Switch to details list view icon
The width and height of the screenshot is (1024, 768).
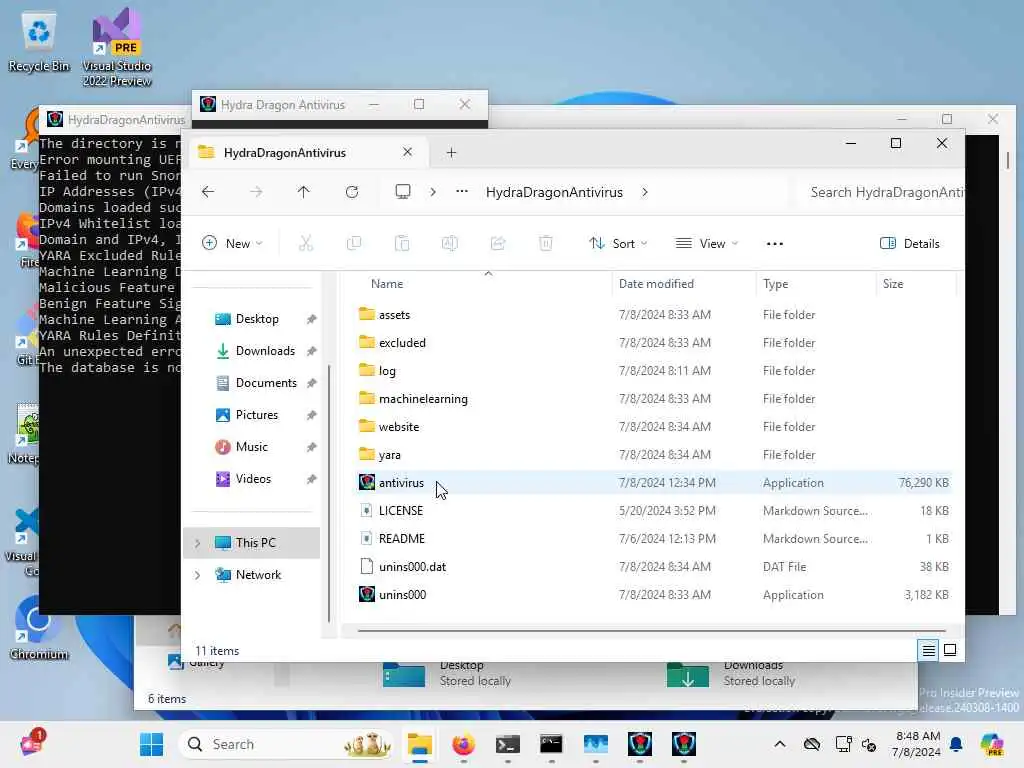point(929,650)
